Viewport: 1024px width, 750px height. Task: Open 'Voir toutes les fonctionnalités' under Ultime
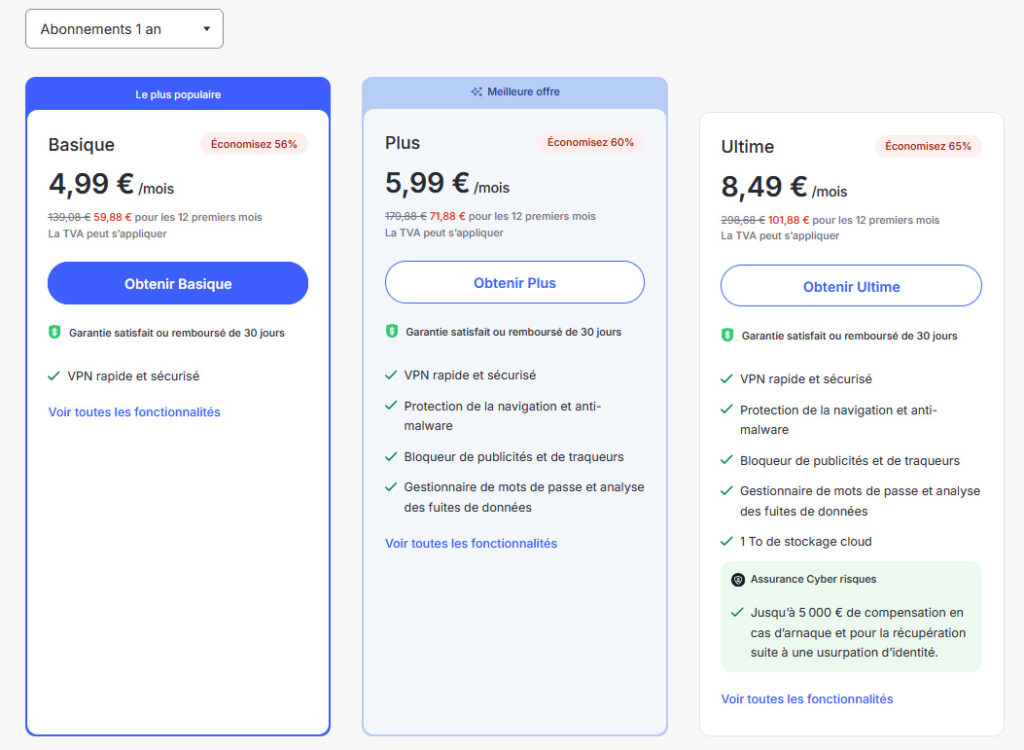pyautogui.click(x=806, y=699)
